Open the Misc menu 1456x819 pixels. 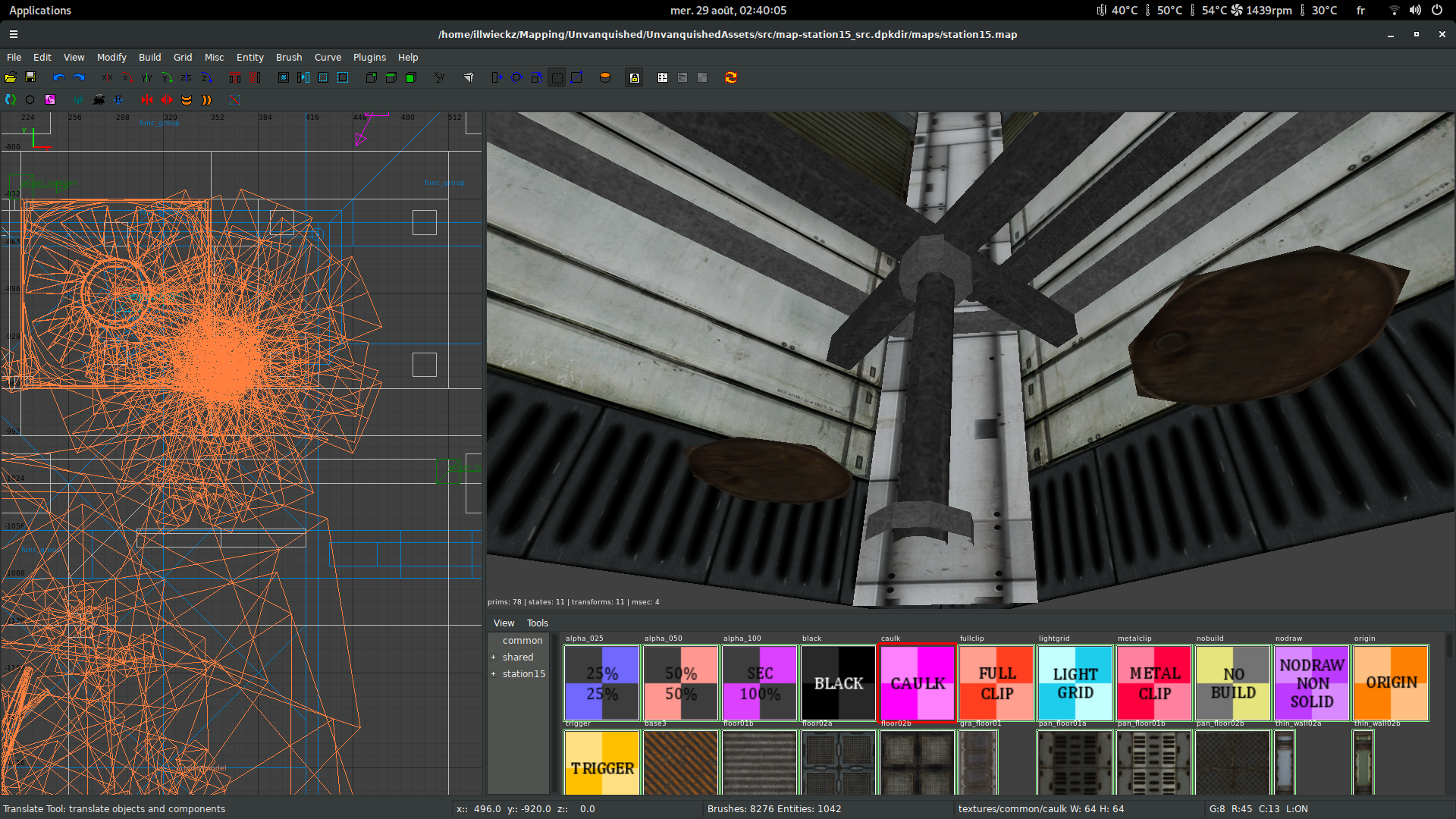click(213, 56)
